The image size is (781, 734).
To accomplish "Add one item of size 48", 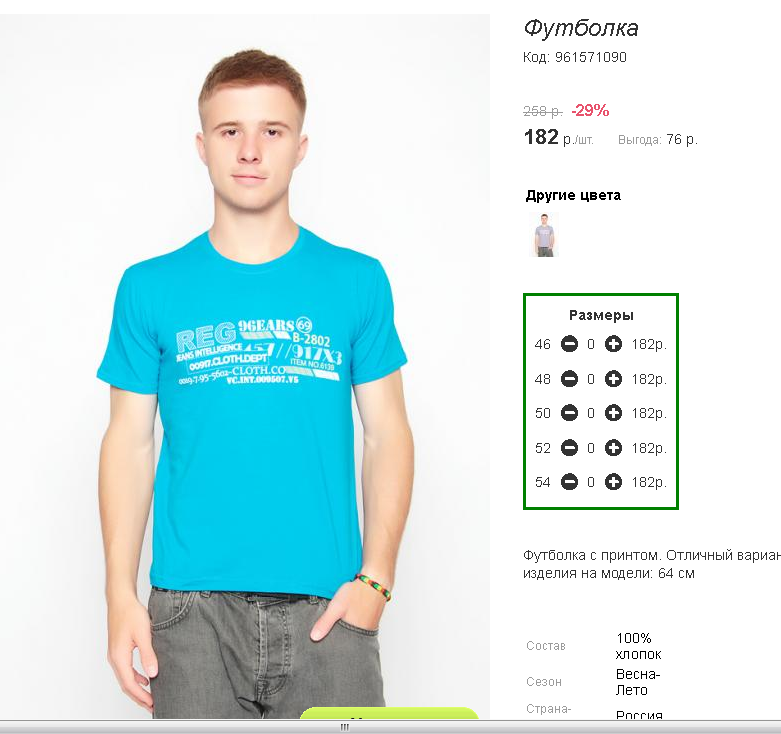I will point(613,379).
